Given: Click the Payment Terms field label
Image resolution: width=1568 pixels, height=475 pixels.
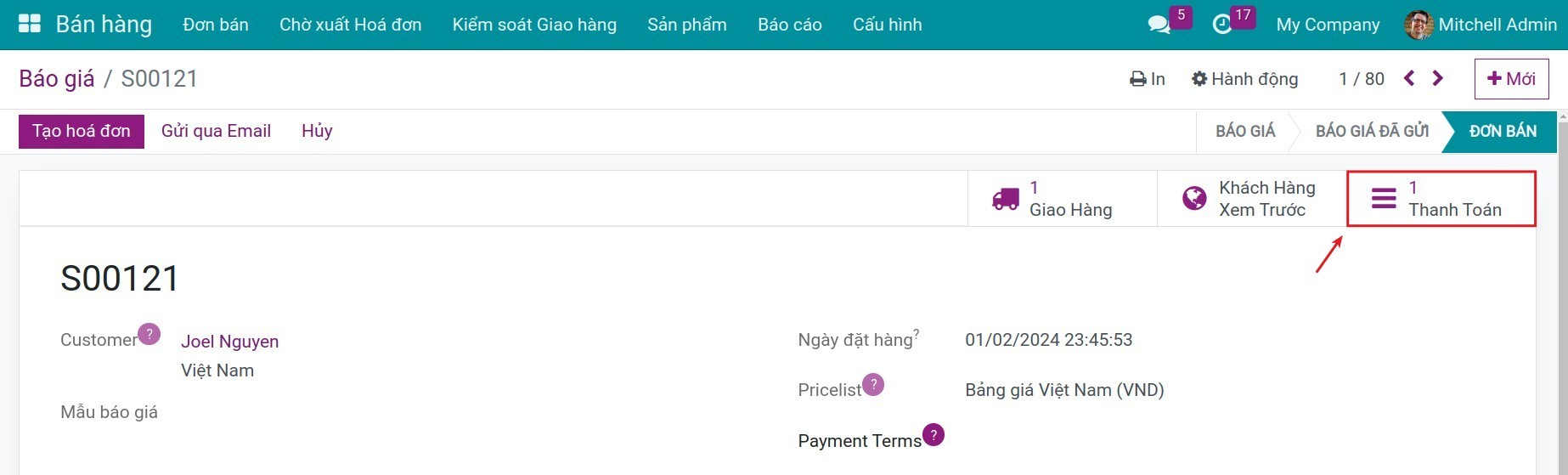Looking at the screenshot, I should click(x=860, y=441).
